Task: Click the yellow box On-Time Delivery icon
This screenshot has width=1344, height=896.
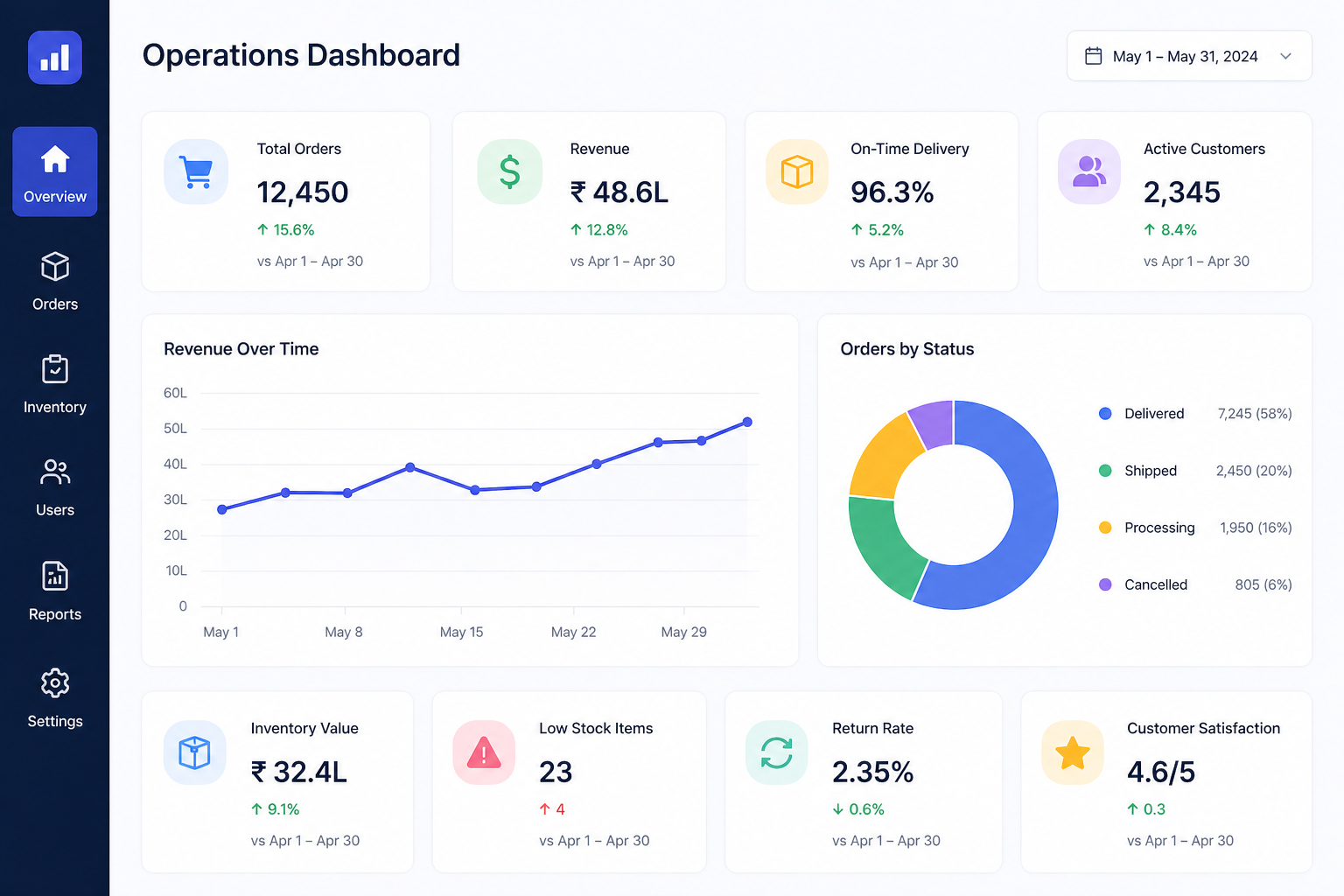Action: (x=797, y=171)
